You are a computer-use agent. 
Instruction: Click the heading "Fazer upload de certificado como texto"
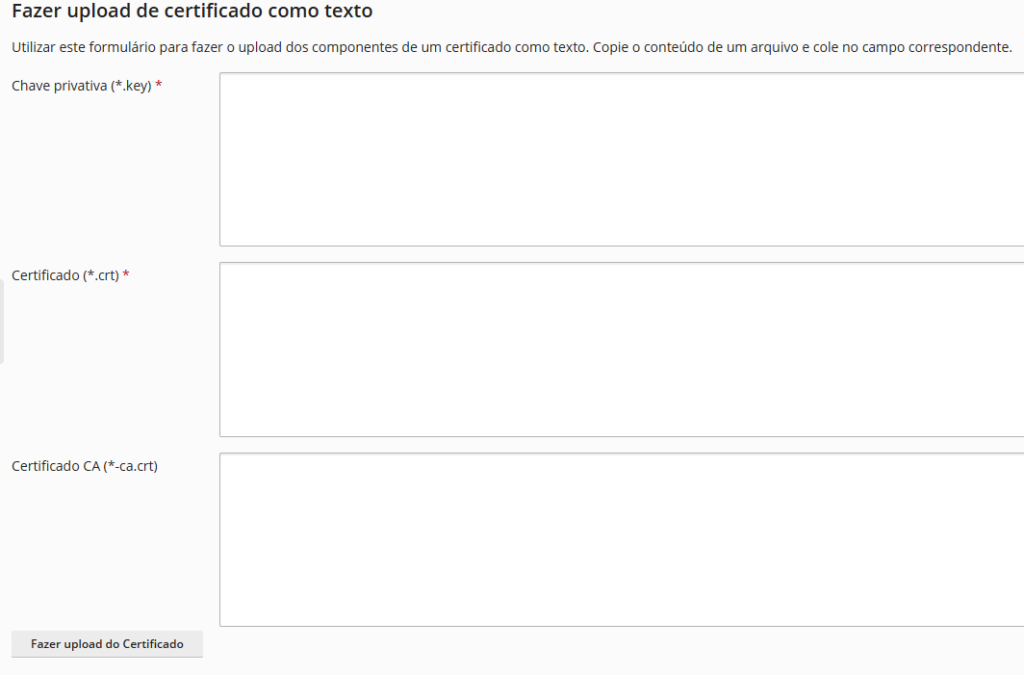pos(192,12)
